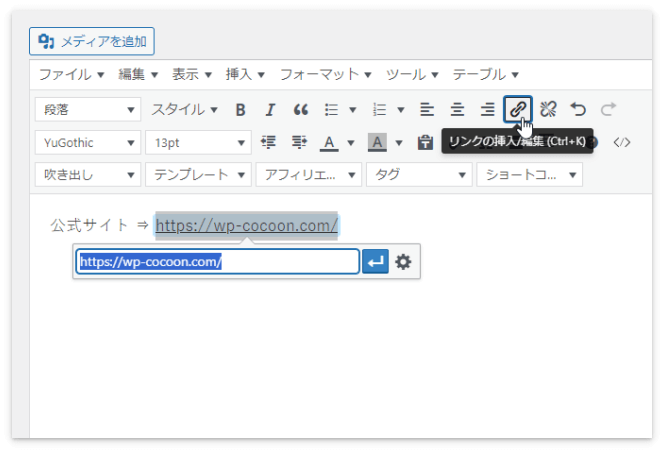Open the スタイル dropdown
This screenshot has height=451, width=664.
pyautogui.click(x=184, y=110)
